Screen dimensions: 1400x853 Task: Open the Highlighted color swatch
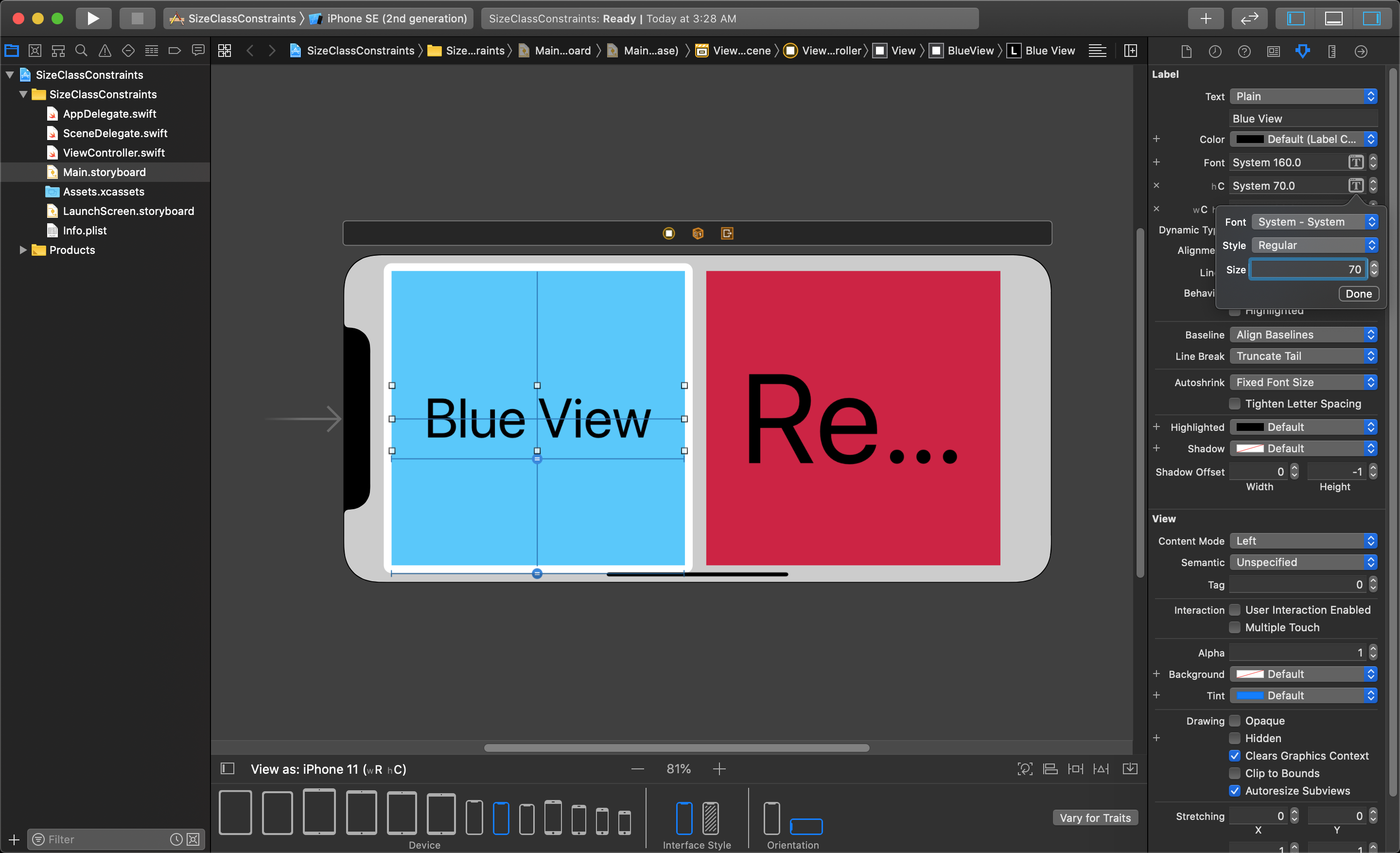coord(1250,427)
